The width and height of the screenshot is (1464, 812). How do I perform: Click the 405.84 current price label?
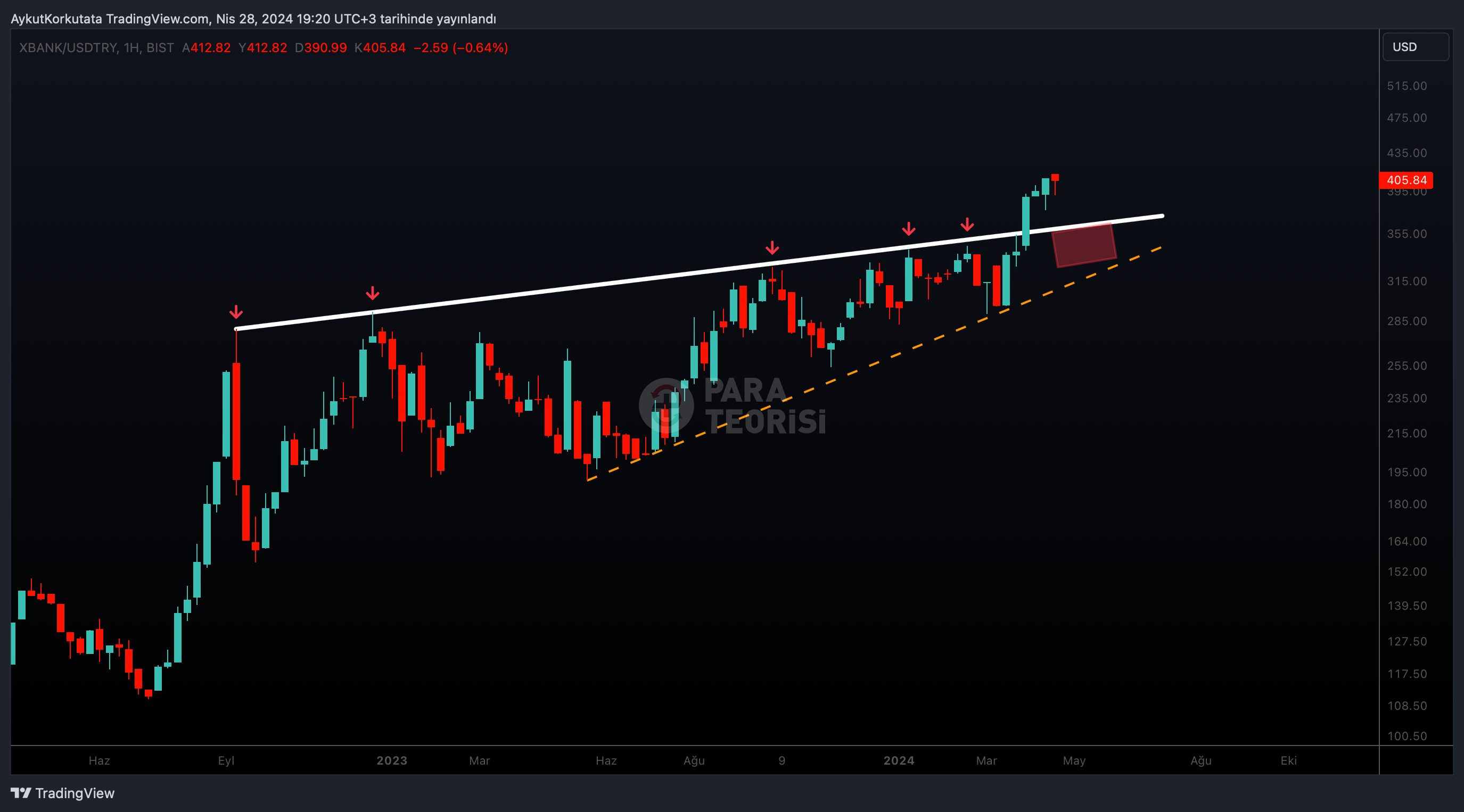click(x=1406, y=180)
